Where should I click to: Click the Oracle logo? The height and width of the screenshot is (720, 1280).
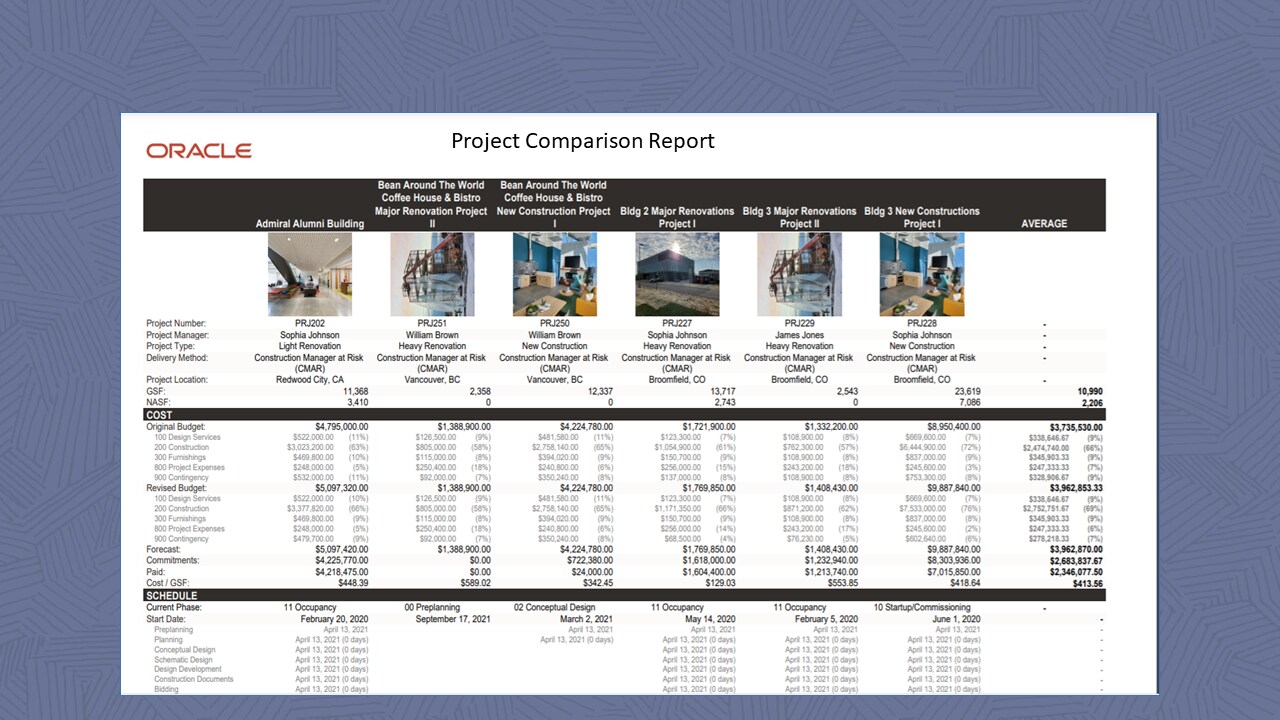click(x=199, y=151)
